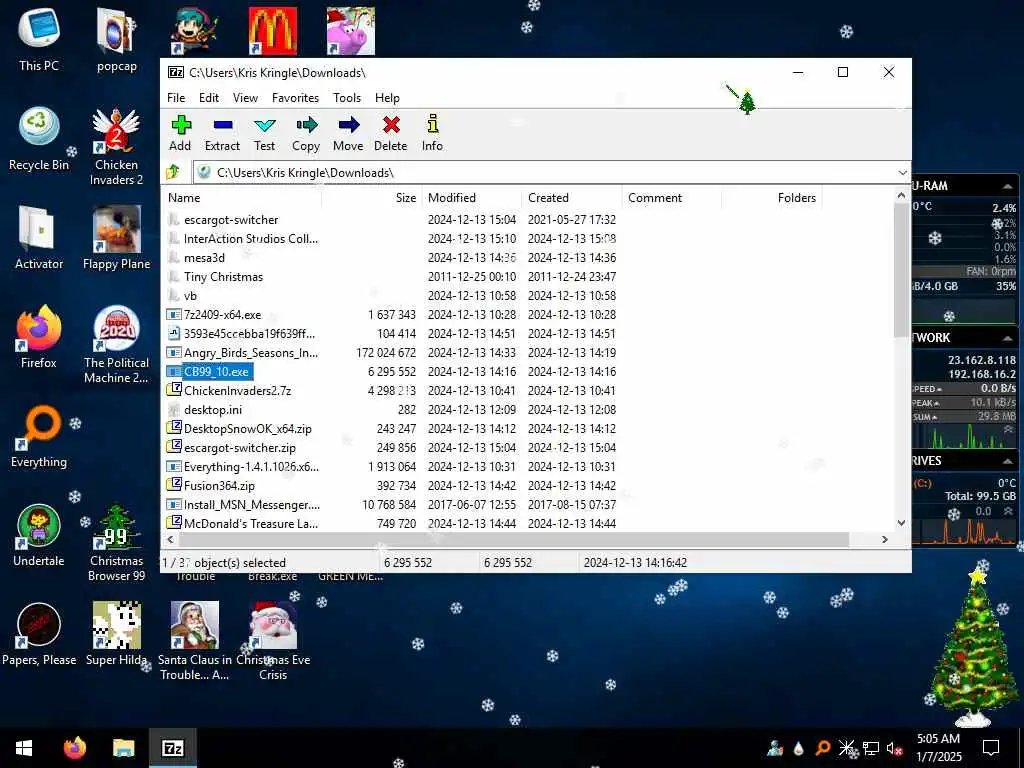Click the Extract toolbar icon

coord(222,133)
